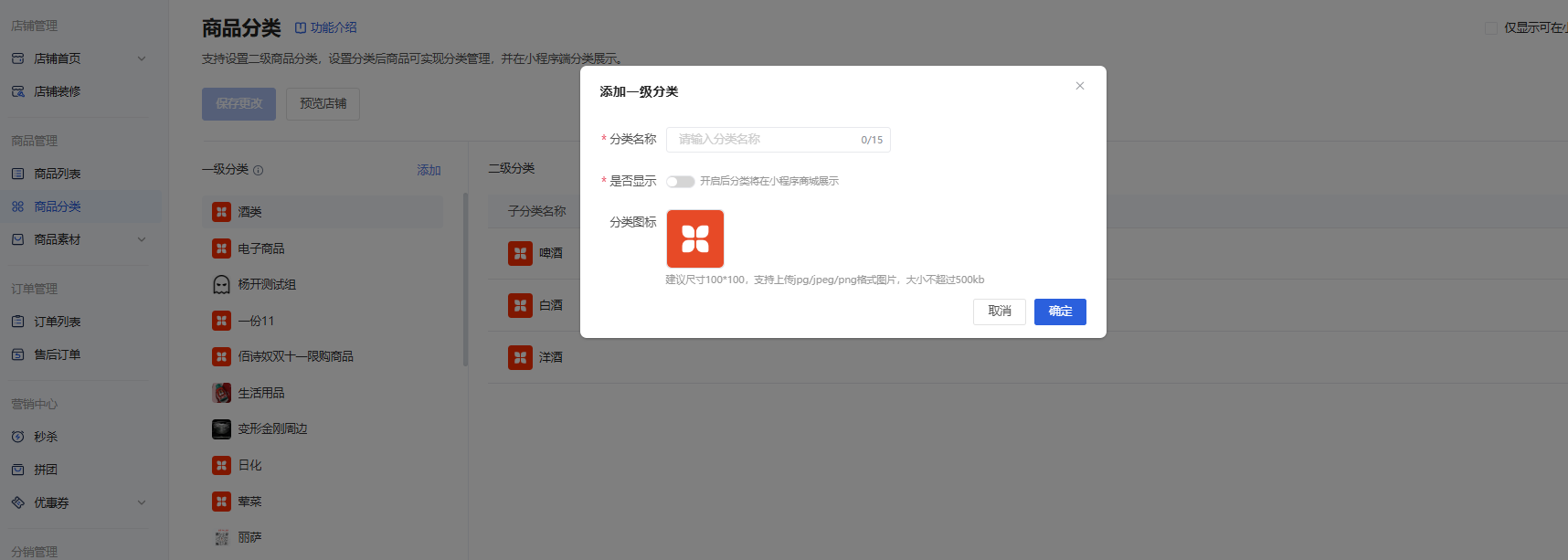Click the red icon of 洋酒 subcategory
1568x560 pixels.
520,357
